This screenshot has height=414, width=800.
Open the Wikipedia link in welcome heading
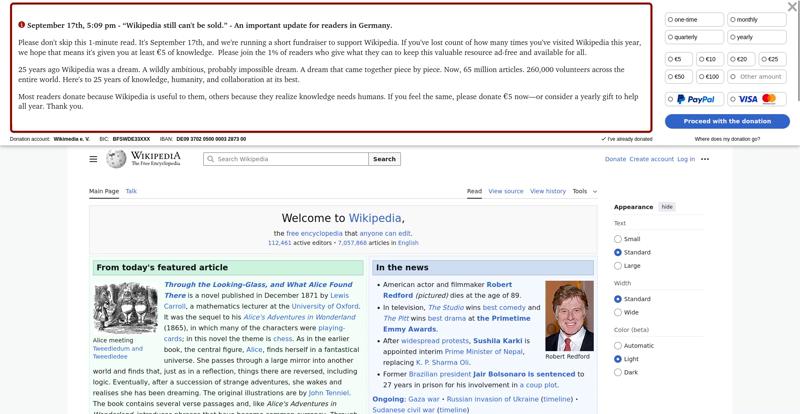(x=374, y=218)
